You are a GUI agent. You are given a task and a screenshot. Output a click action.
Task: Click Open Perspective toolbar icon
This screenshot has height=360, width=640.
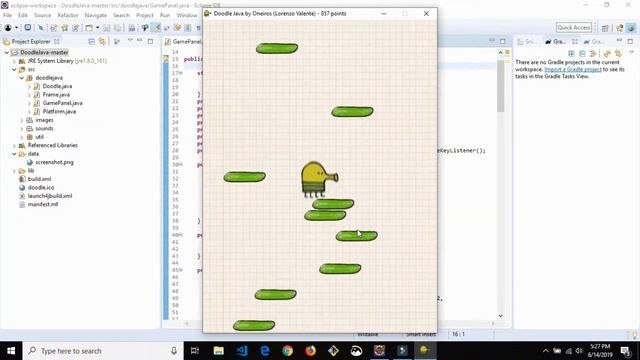605,28
